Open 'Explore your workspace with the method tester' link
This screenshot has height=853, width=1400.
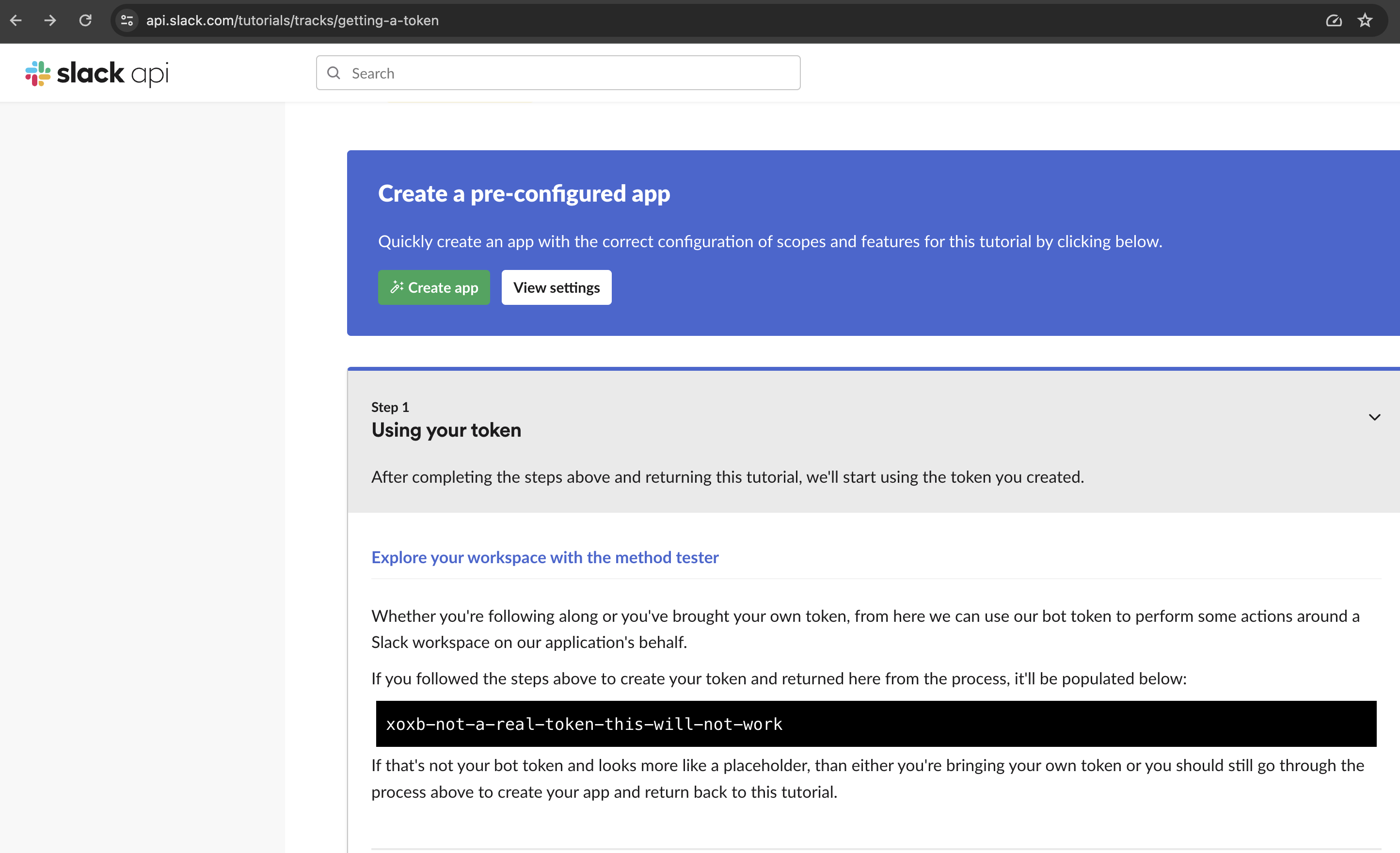pyautogui.click(x=545, y=557)
